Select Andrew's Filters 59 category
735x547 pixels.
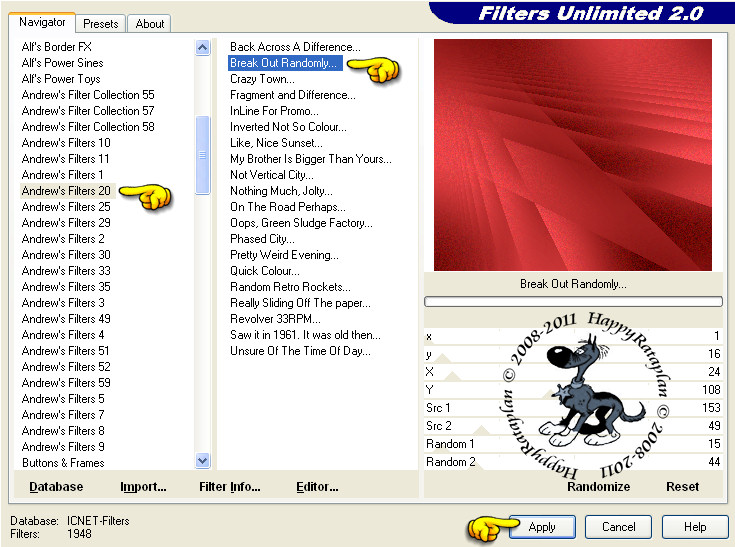click(x=66, y=382)
